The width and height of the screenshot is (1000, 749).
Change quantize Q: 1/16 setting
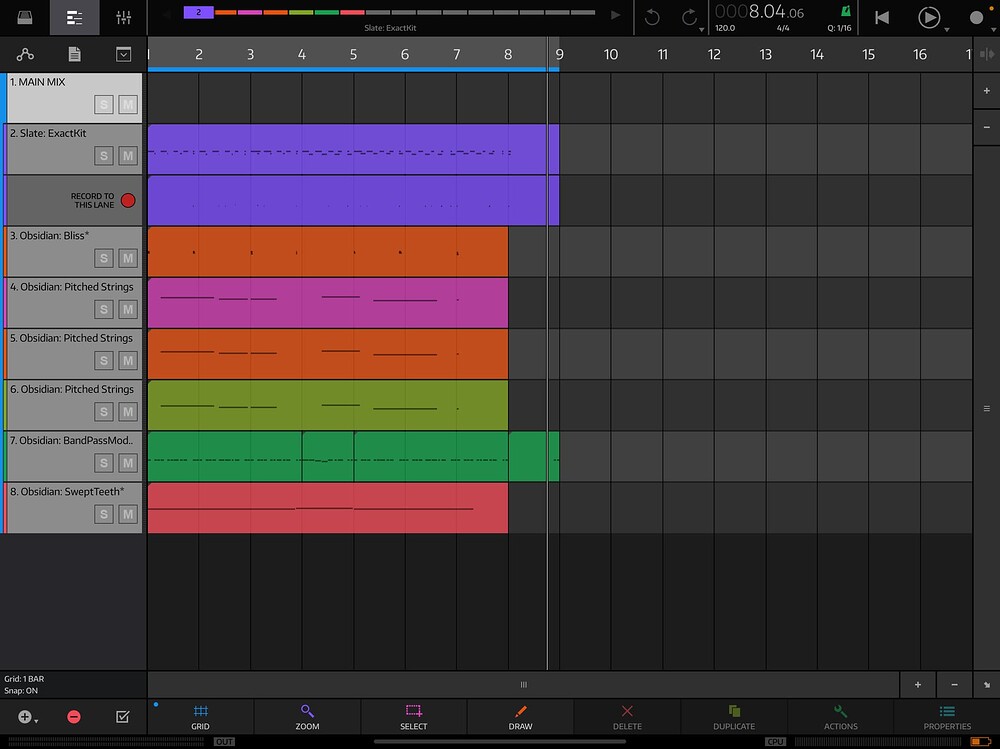click(x=839, y=28)
